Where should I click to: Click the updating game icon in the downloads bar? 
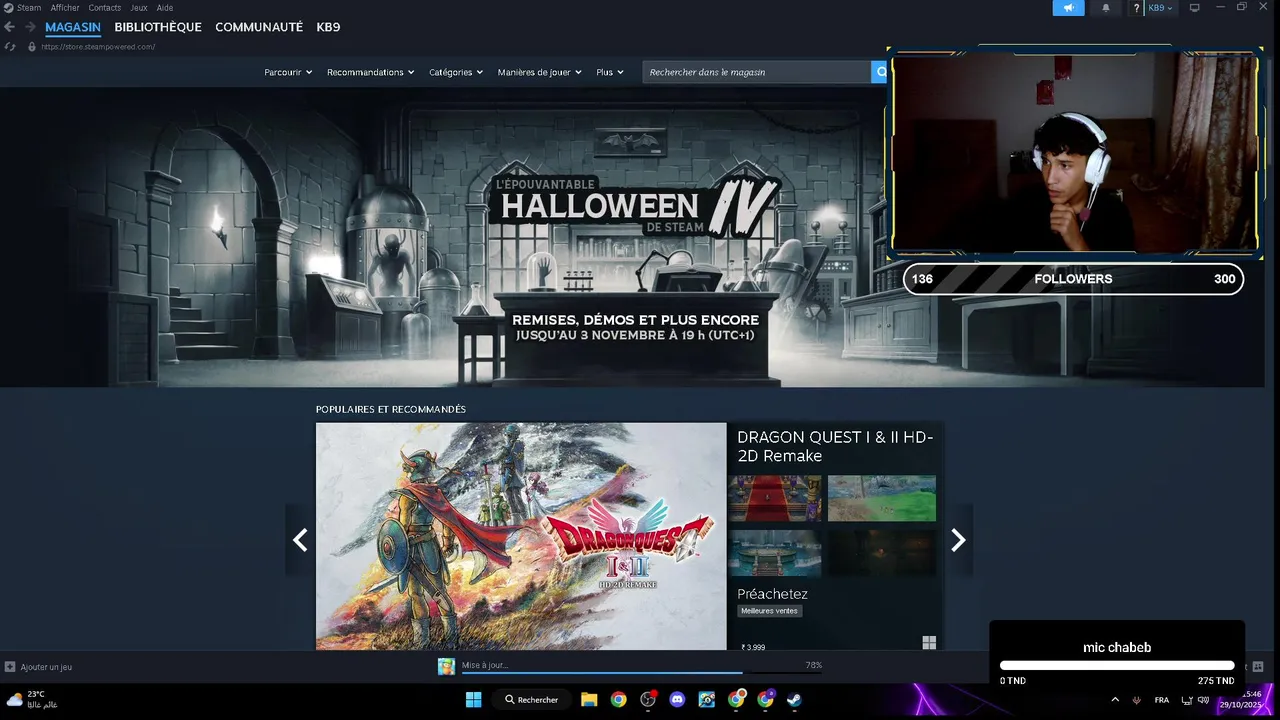tap(446, 667)
